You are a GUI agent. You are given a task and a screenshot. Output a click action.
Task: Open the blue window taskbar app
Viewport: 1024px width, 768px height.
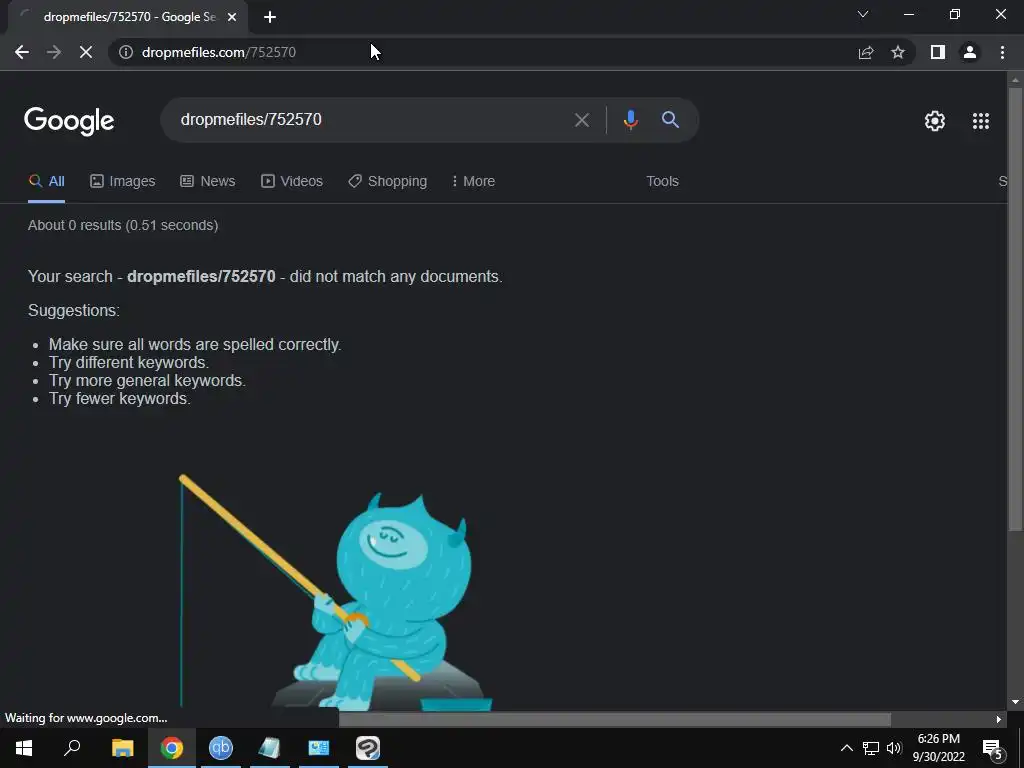319,748
